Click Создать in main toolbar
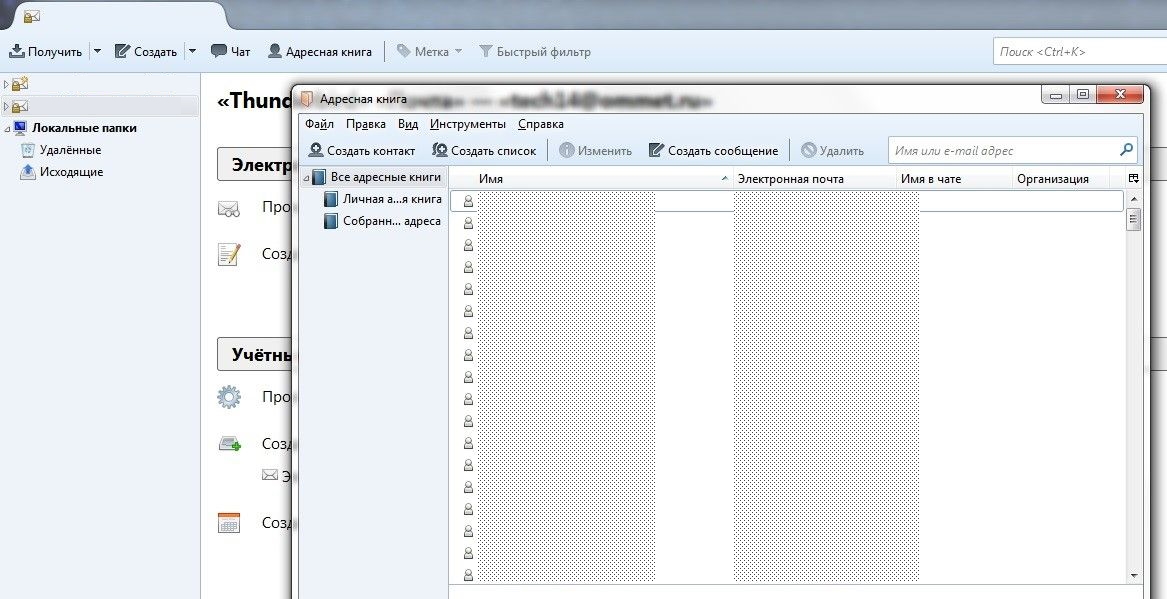This screenshot has width=1167, height=599. click(146, 51)
